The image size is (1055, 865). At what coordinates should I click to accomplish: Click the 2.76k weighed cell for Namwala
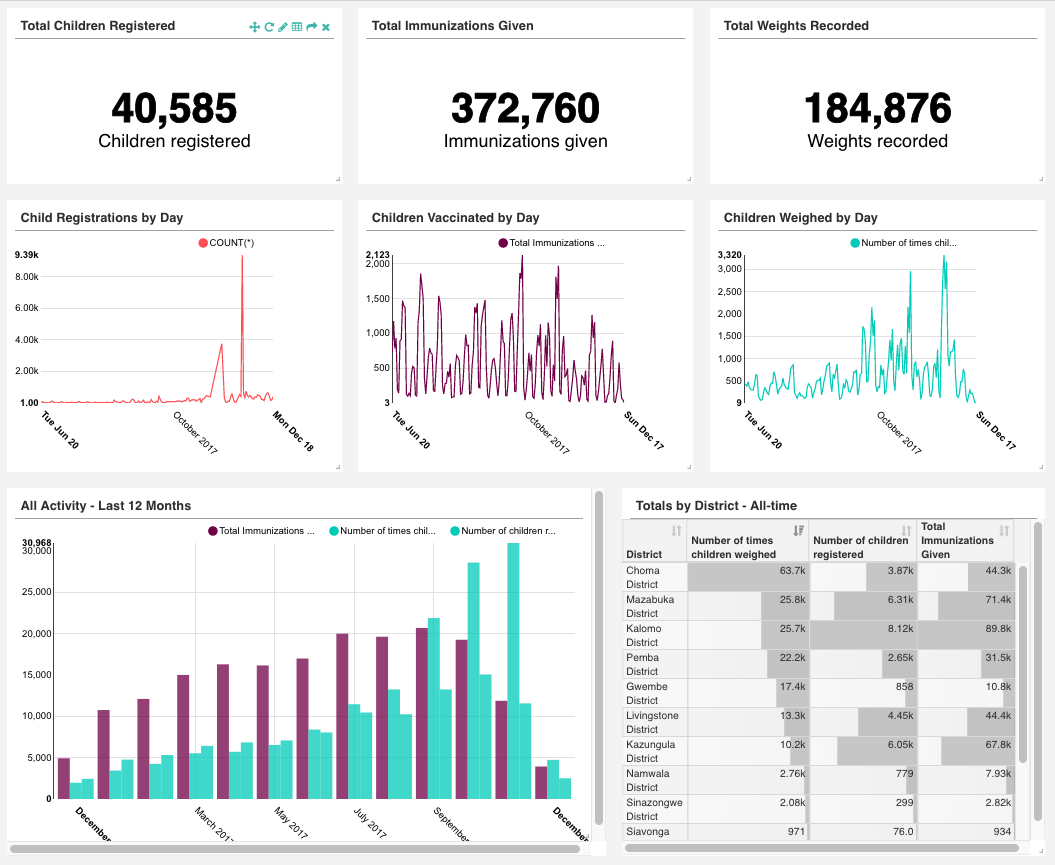pos(748,780)
